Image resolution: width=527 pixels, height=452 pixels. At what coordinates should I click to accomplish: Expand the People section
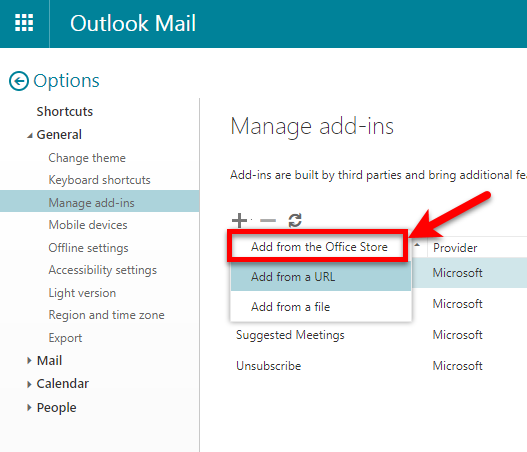click(29, 408)
